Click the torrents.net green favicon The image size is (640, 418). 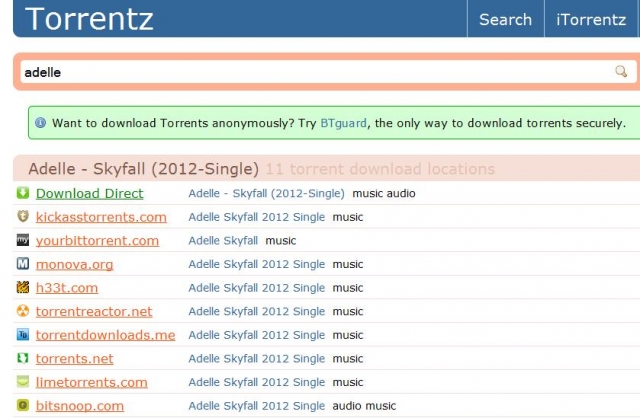(x=23, y=358)
